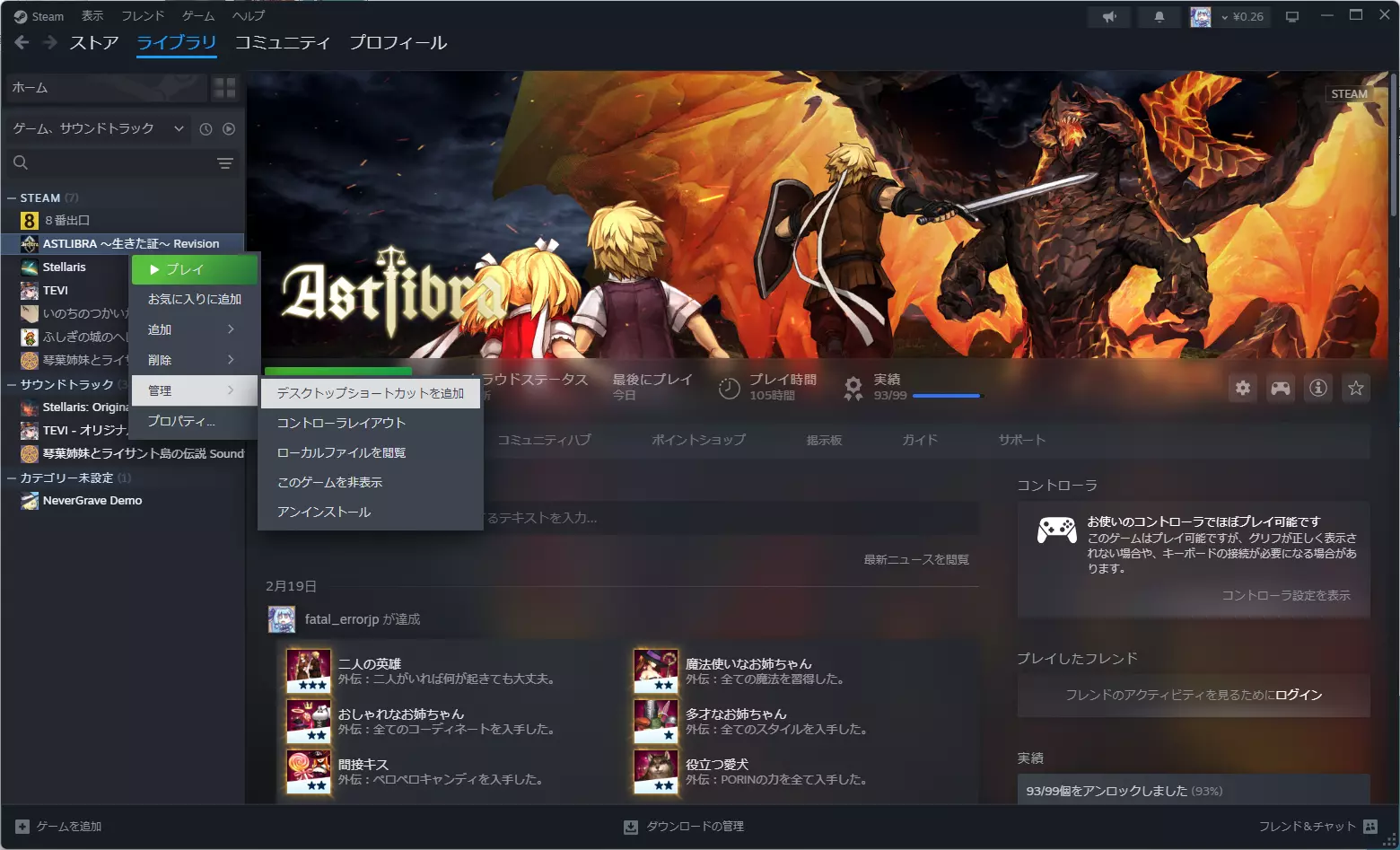Open the advanced filter icon
1400x850 pixels.
(225, 162)
